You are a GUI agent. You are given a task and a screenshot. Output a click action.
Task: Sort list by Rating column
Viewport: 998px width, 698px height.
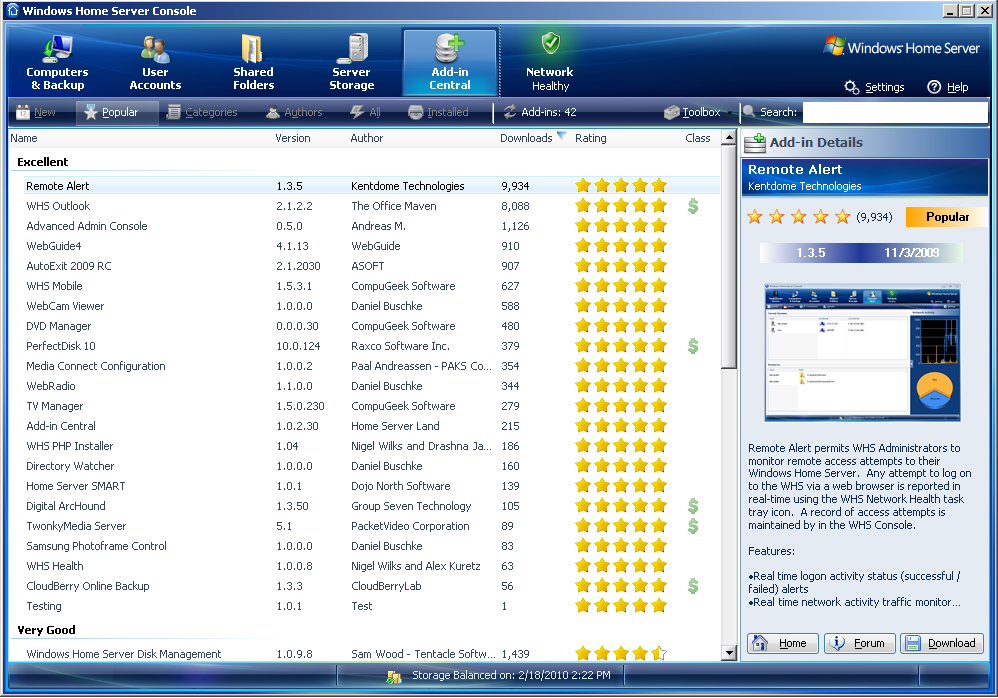click(591, 138)
